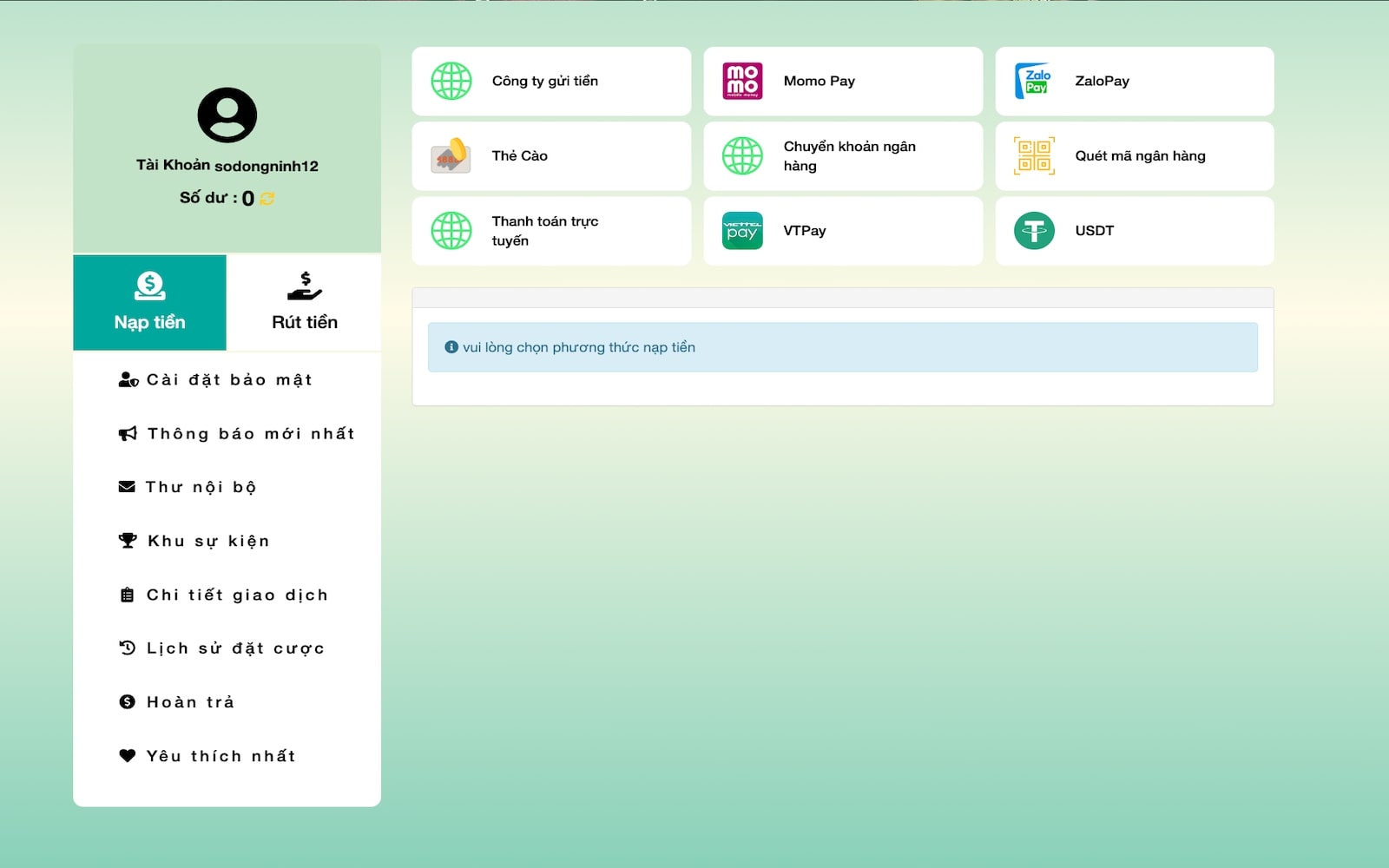Image resolution: width=1389 pixels, height=868 pixels.
Task: Click the globe icon for Chuyển khoản ngân hàng
Action: coord(742,155)
